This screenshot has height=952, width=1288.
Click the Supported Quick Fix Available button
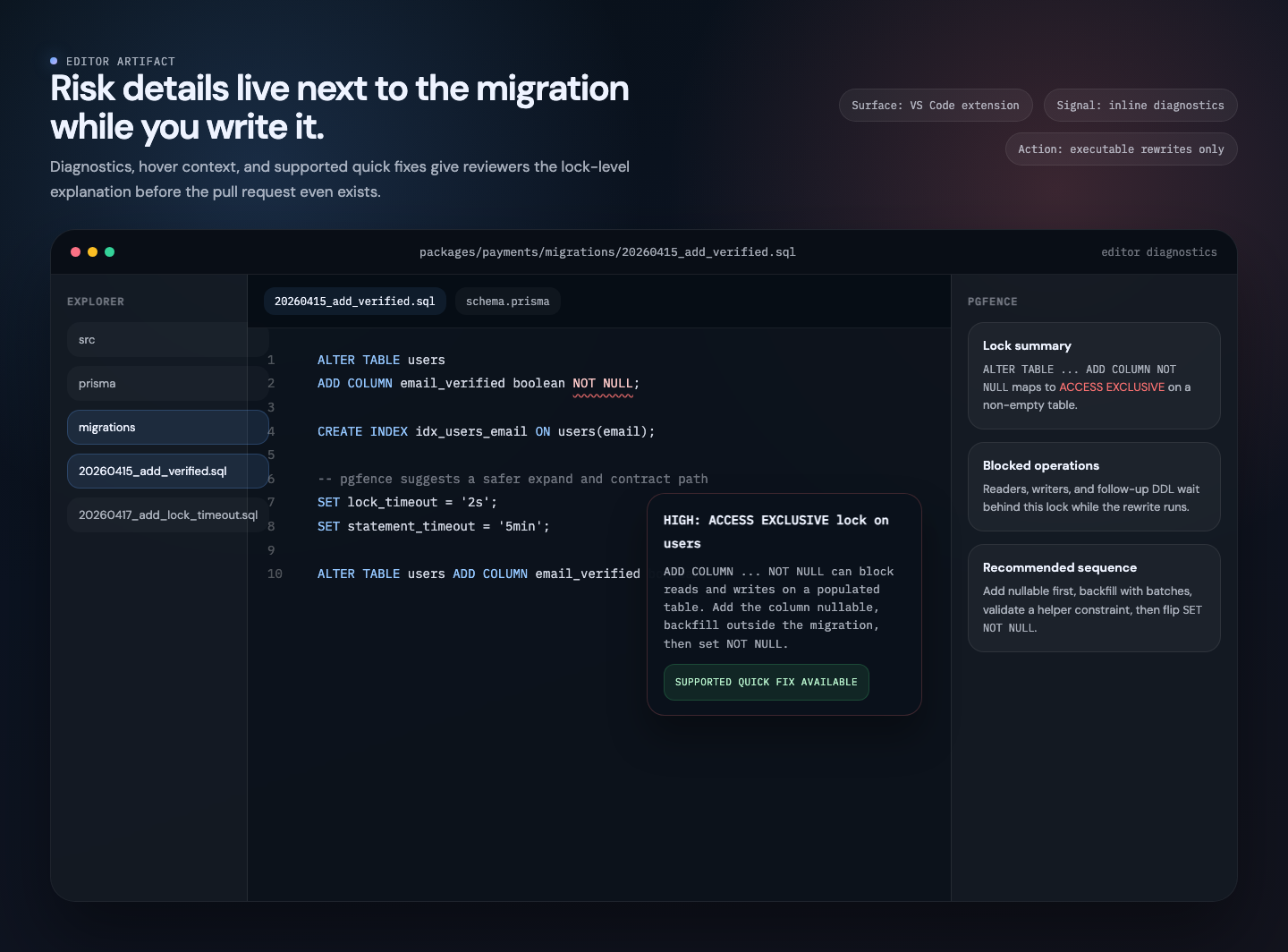click(766, 682)
